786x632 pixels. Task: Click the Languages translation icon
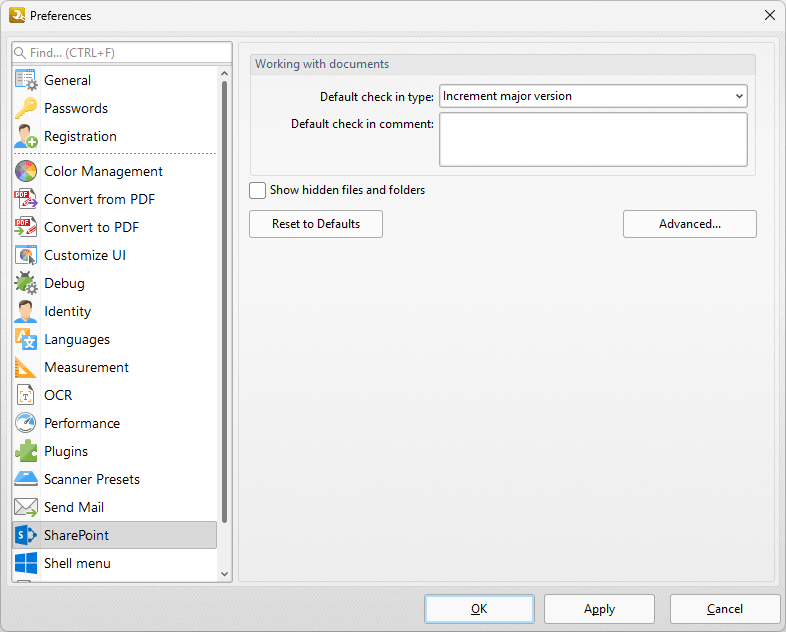tap(26, 340)
